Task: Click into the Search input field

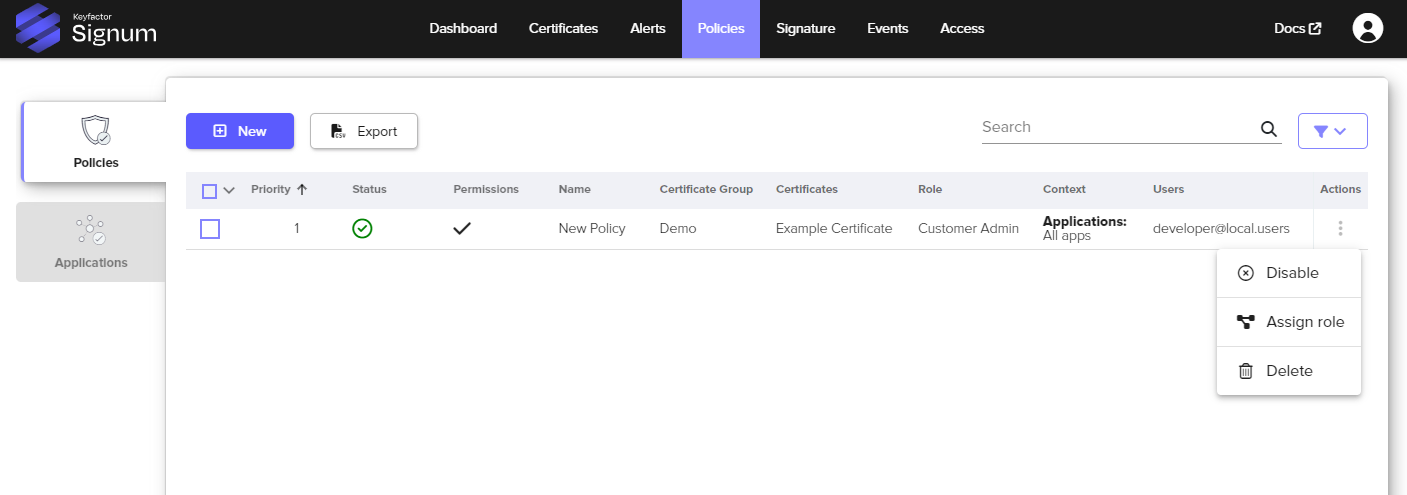Action: [x=1117, y=127]
